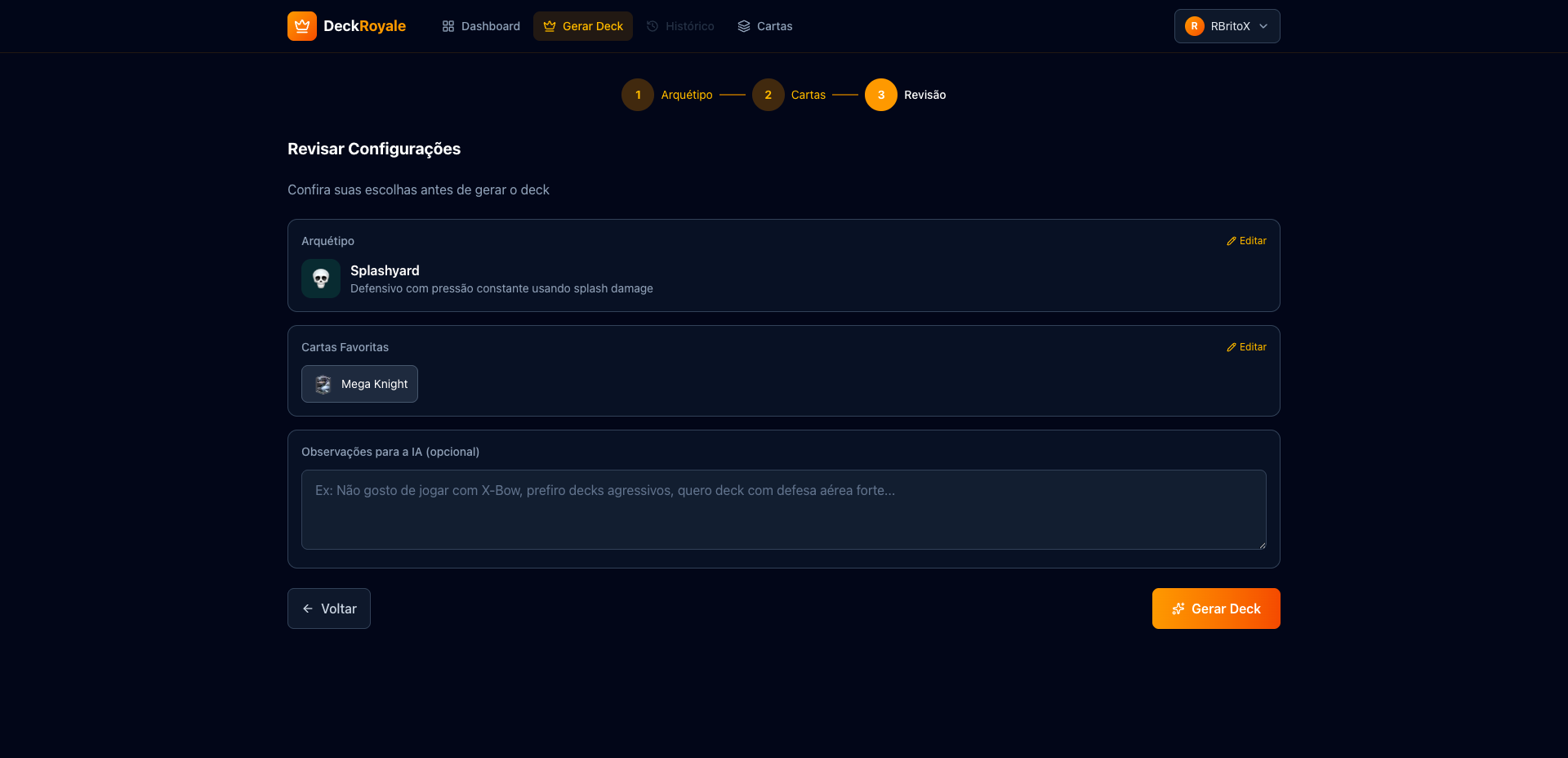Click the pencil icon in Arquétipo section
The height and width of the screenshot is (758, 1568).
click(x=1232, y=241)
